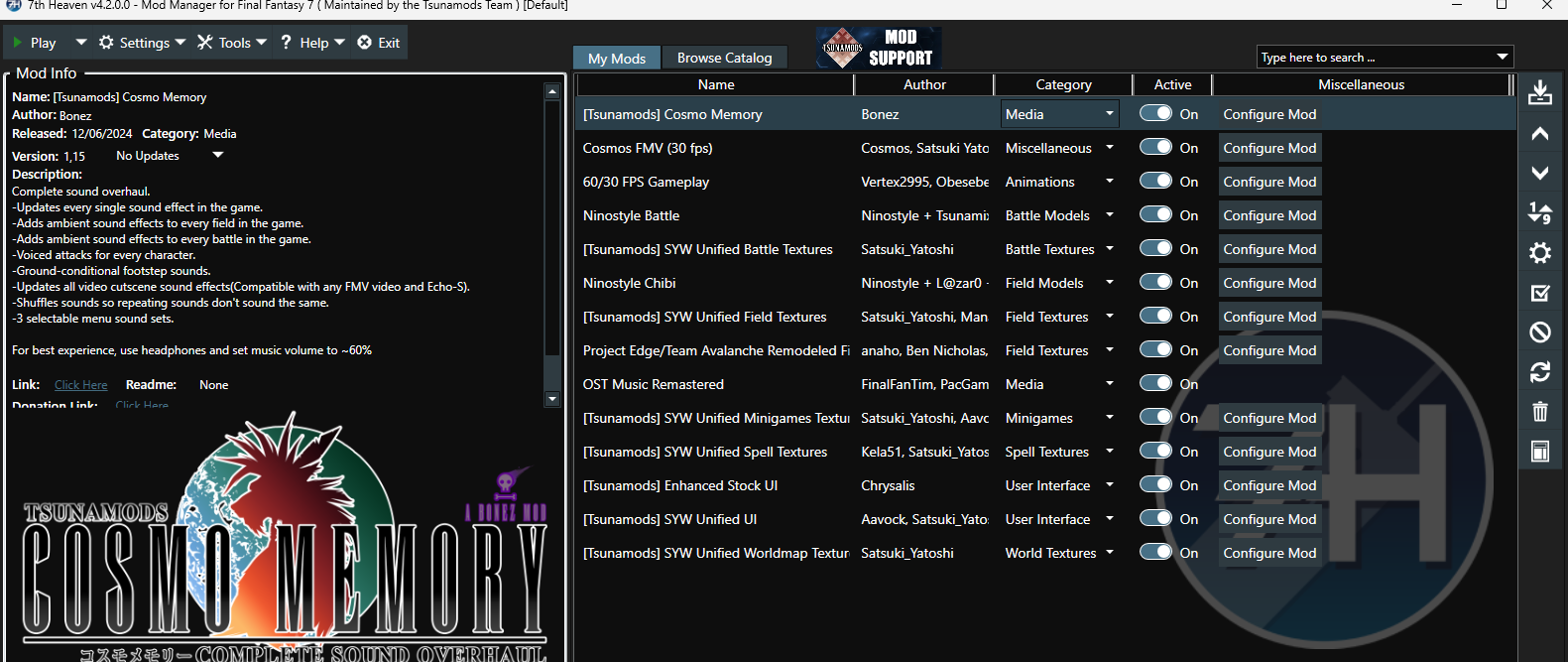Click author 'Vertex2995, Obesebe' cell
Viewport: 1568px width, 662px height.
coord(924,182)
